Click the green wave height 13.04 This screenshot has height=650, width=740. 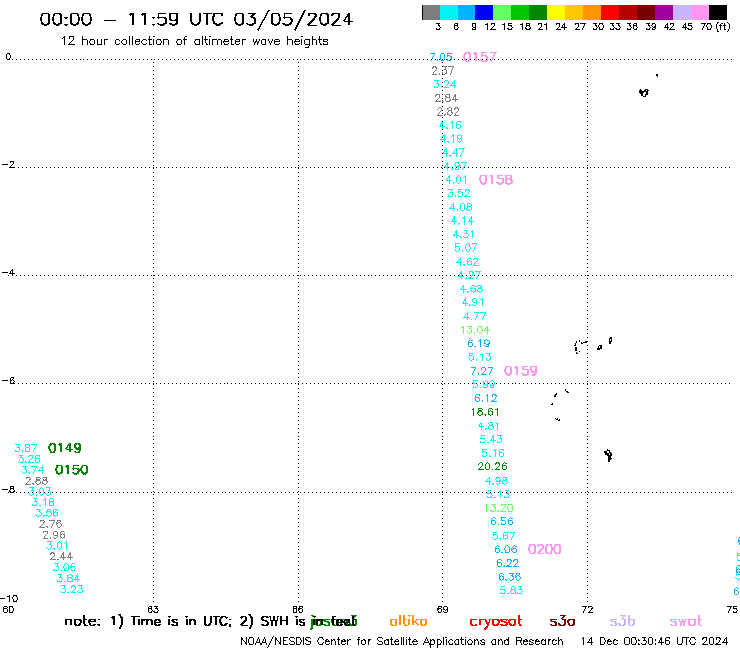(x=475, y=330)
